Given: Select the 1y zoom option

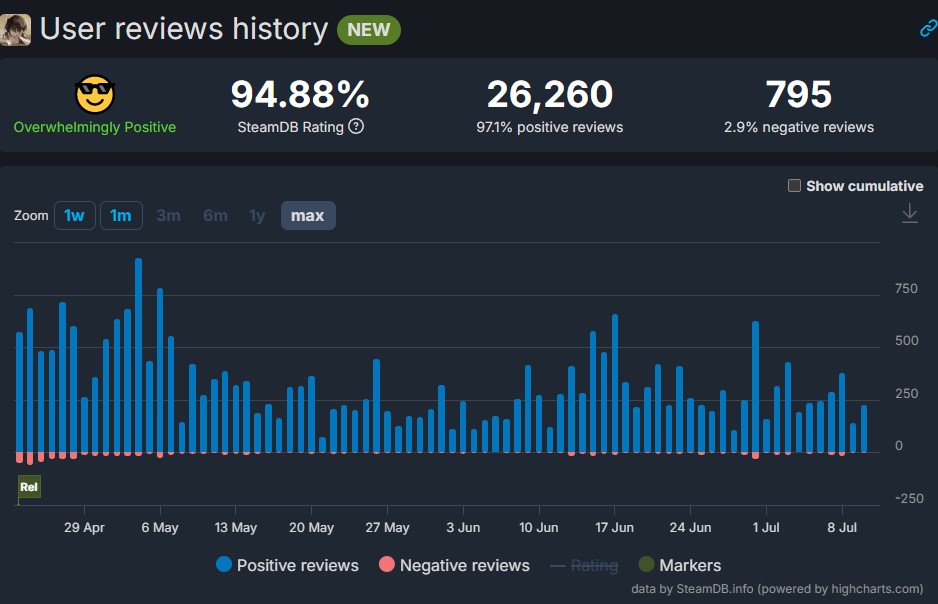Looking at the screenshot, I should (257, 215).
